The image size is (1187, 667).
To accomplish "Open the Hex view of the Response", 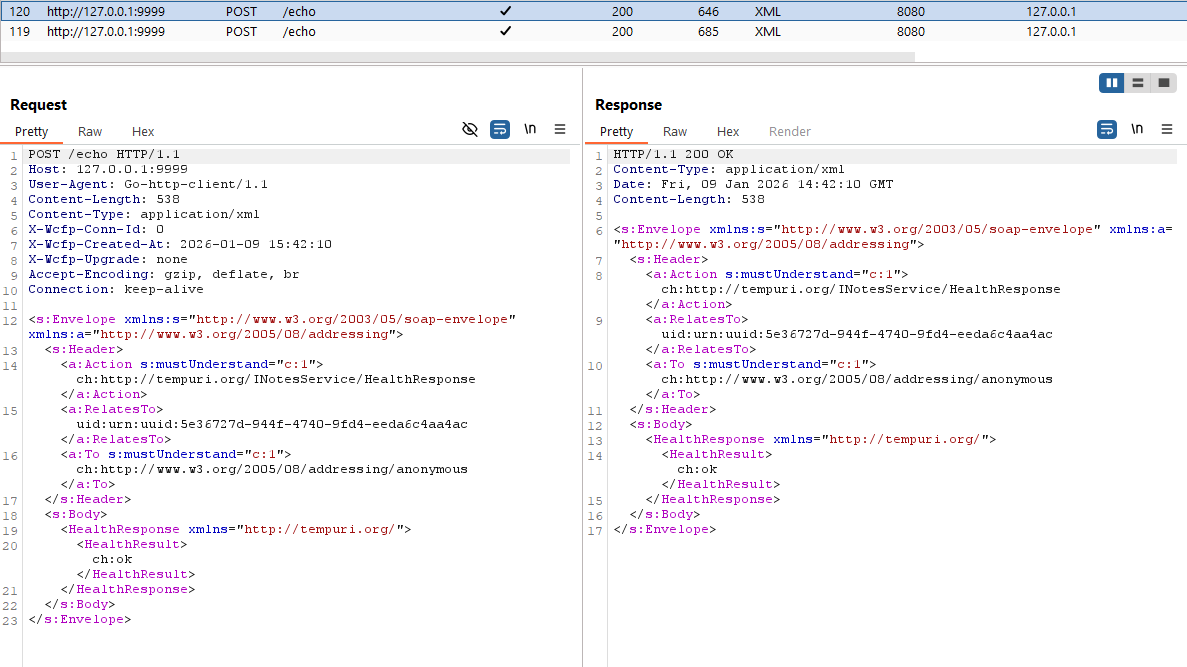I will click(x=728, y=131).
